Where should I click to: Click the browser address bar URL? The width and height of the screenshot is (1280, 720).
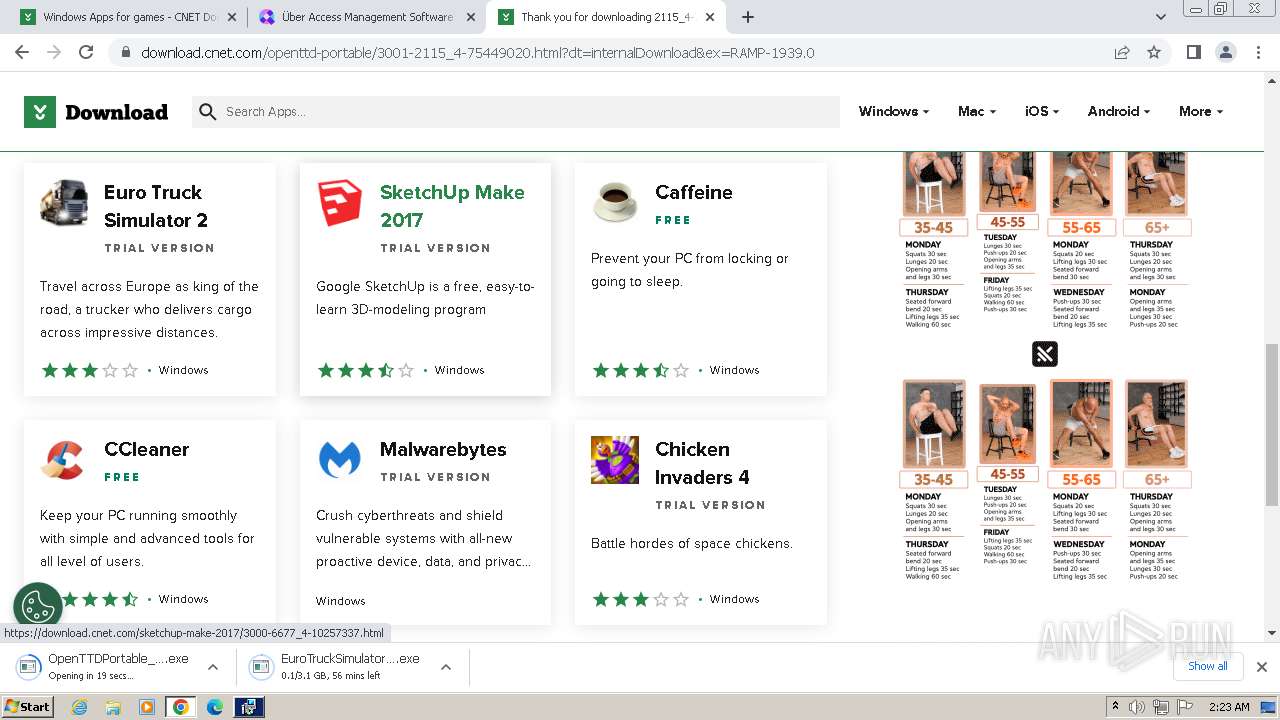(x=478, y=52)
